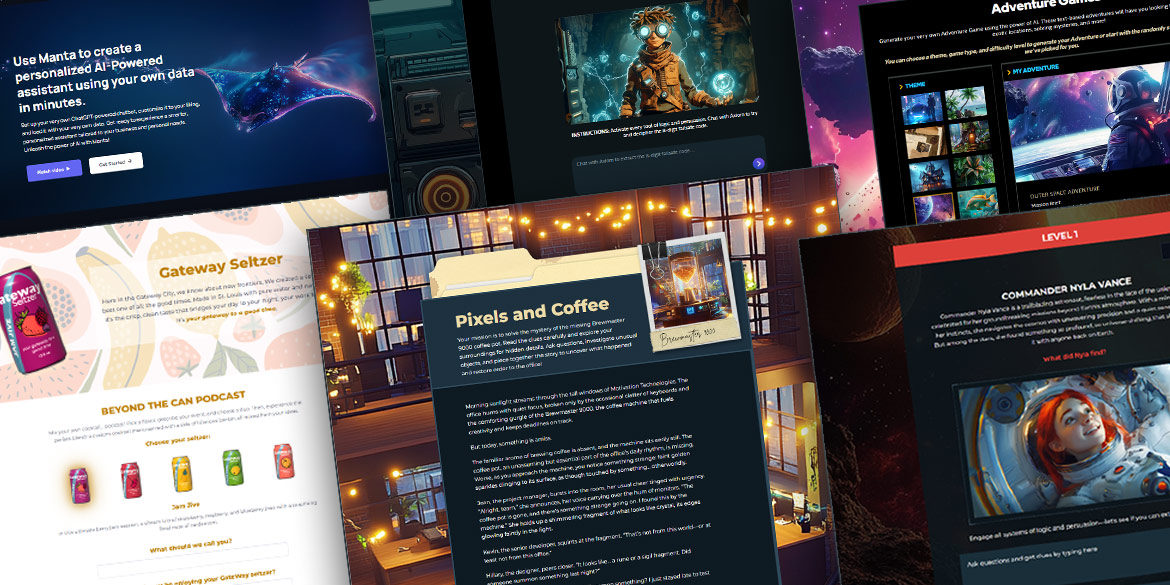Click the purple send arrow in Axiom chat
This screenshot has height=585, width=1170.
(758, 163)
